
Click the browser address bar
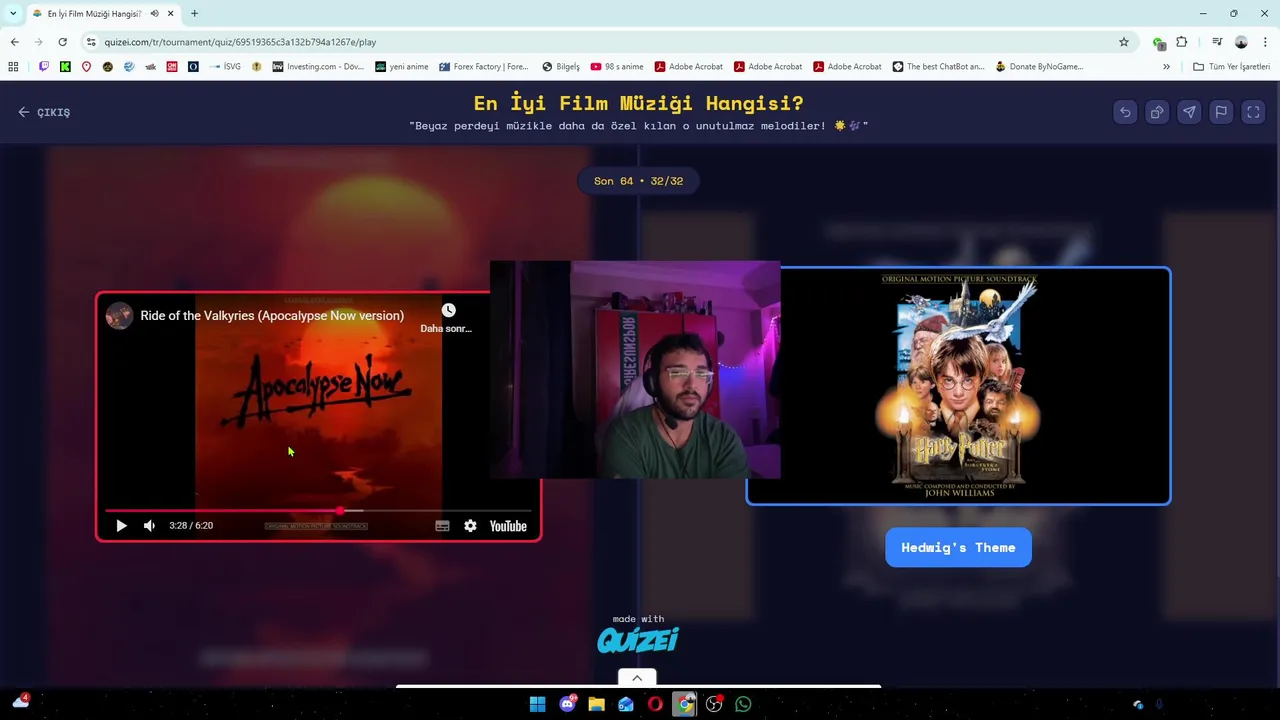[x=600, y=42]
